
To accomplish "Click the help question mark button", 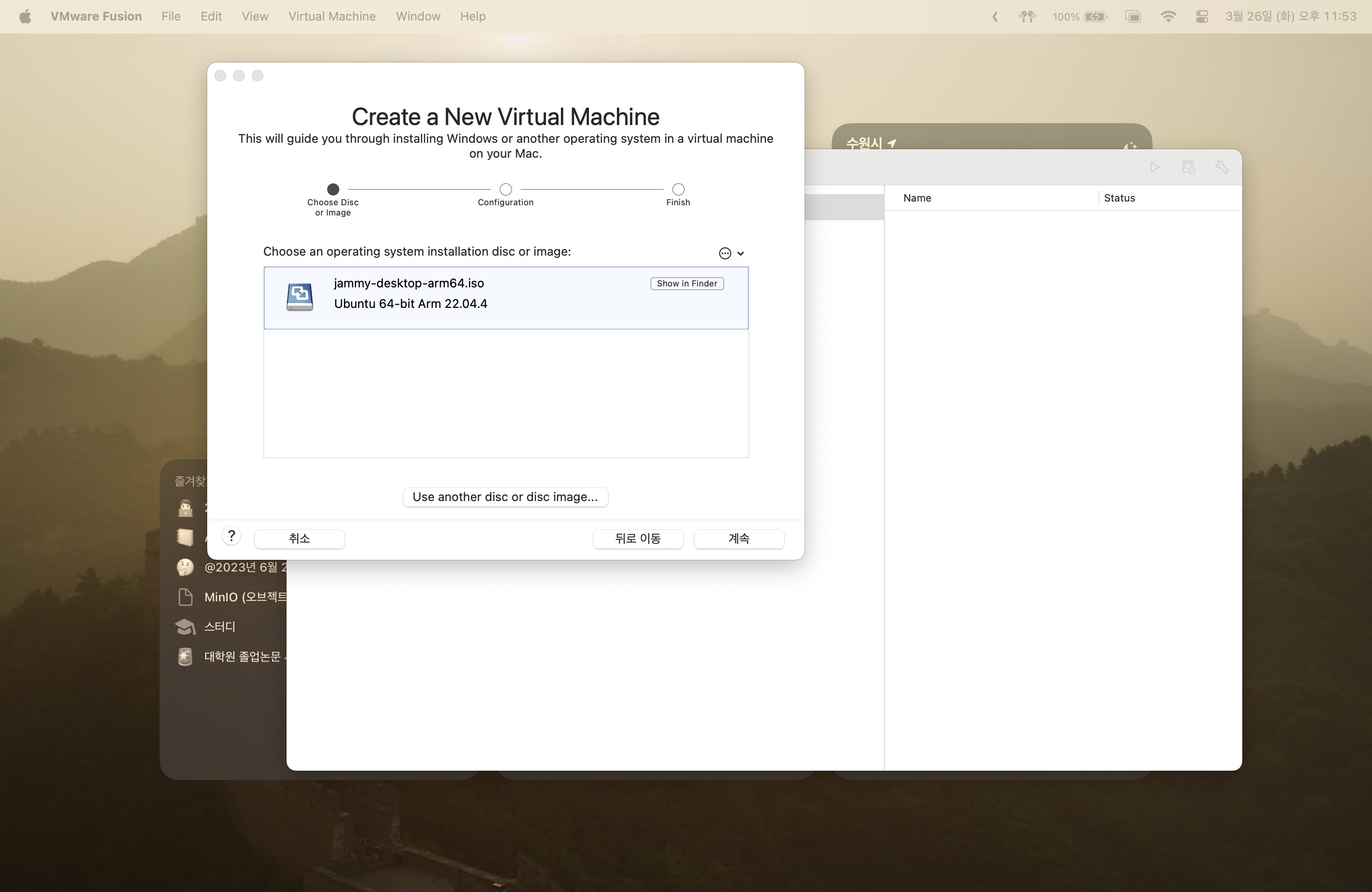I will click(231, 537).
